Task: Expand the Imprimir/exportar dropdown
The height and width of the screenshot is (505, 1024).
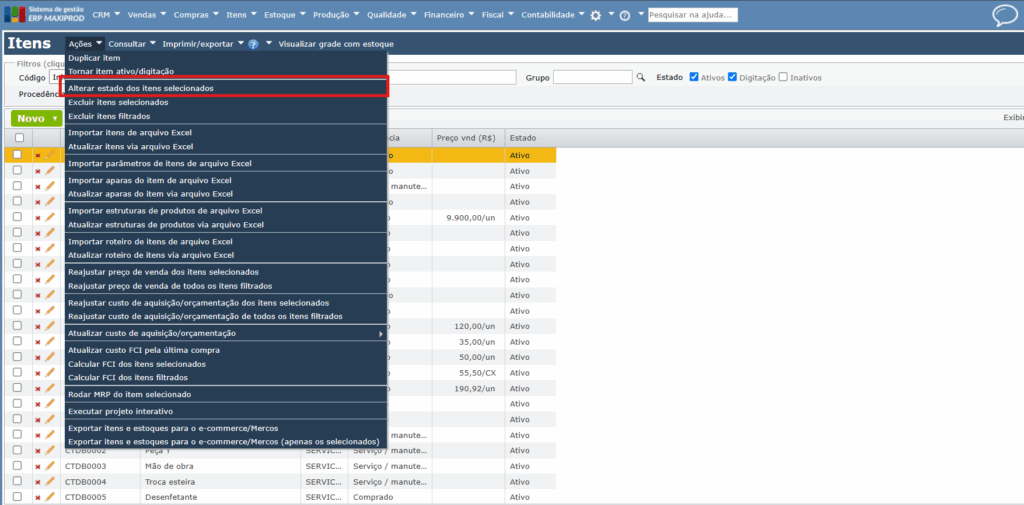Action: tap(202, 44)
